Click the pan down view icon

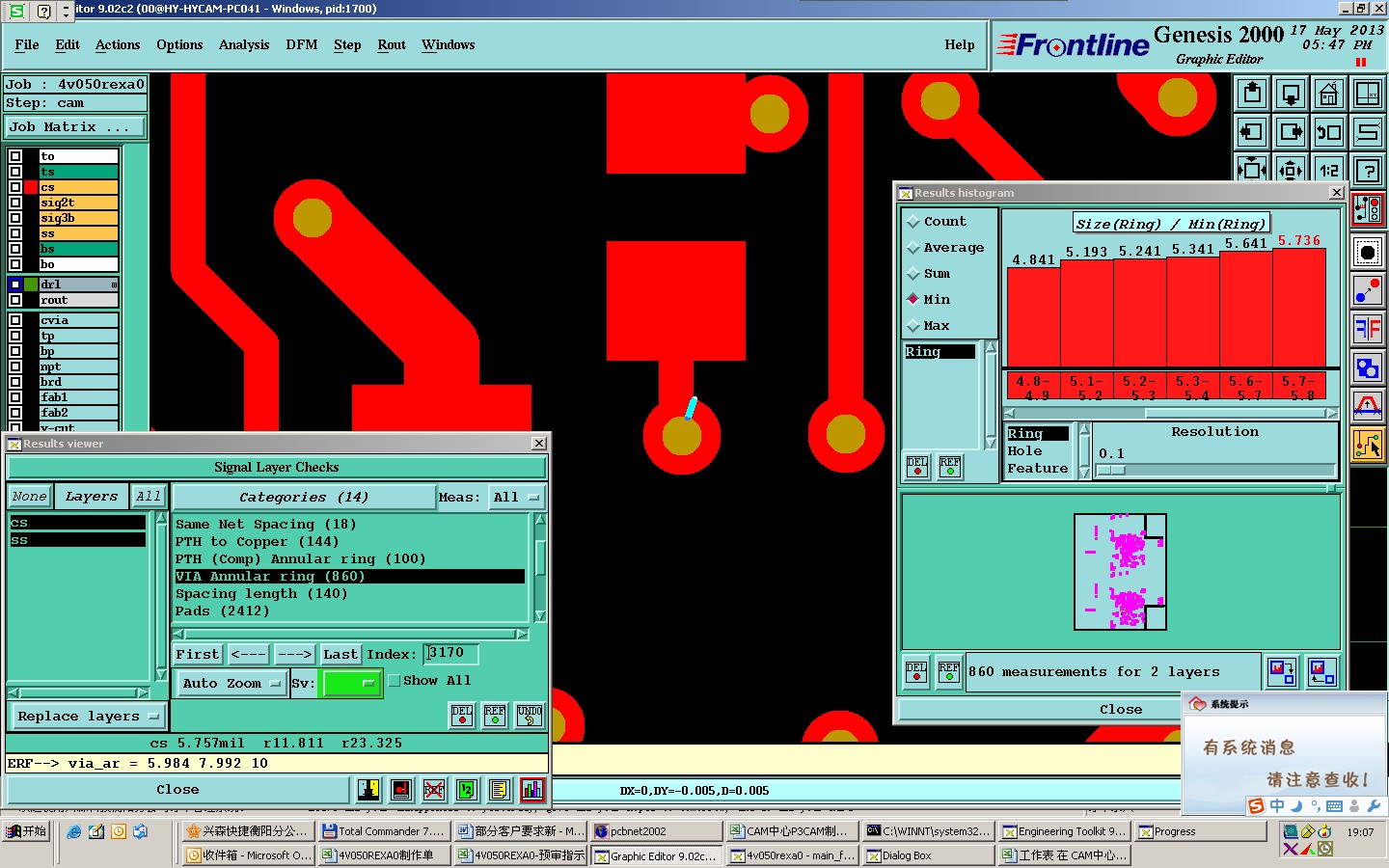click(1291, 94)
